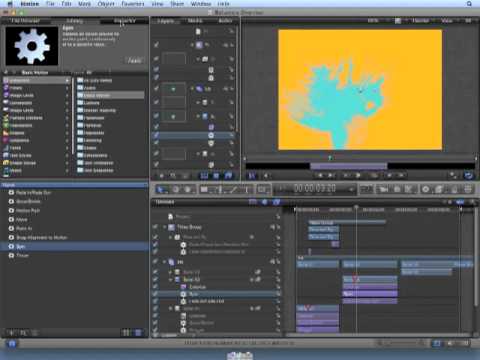Open the File menu

50,4
